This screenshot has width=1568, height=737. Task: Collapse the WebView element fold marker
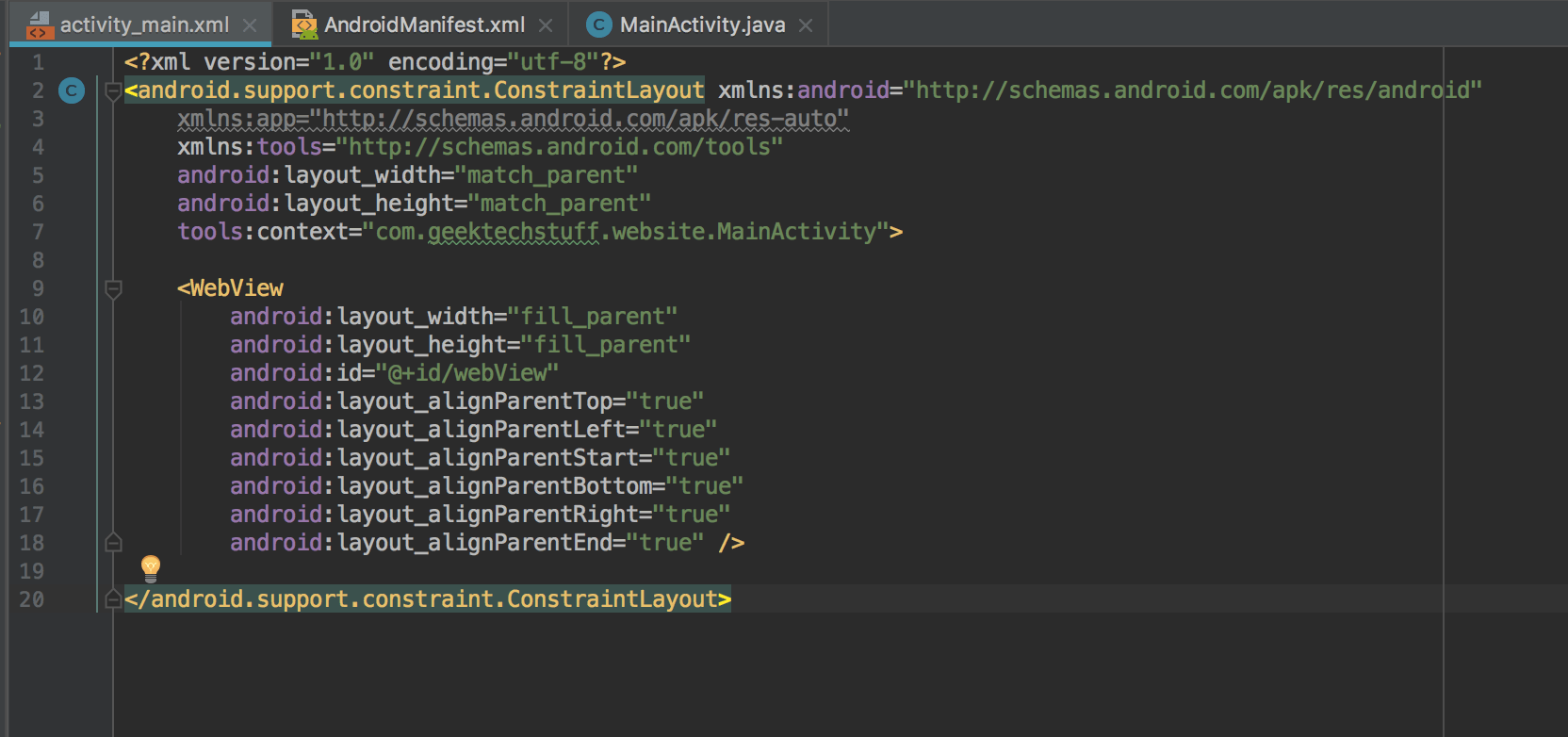(113, 288)
